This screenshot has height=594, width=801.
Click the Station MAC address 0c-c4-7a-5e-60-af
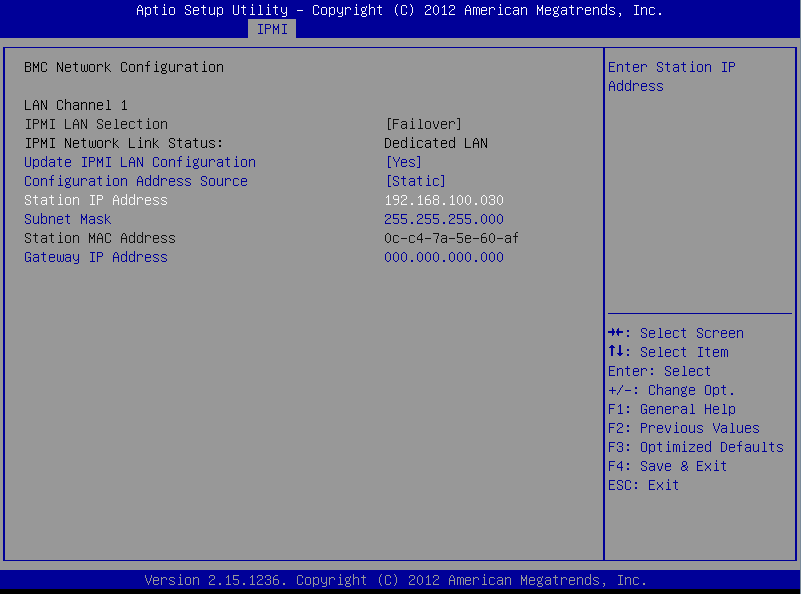pyautogui.click(x=451, y=238)
